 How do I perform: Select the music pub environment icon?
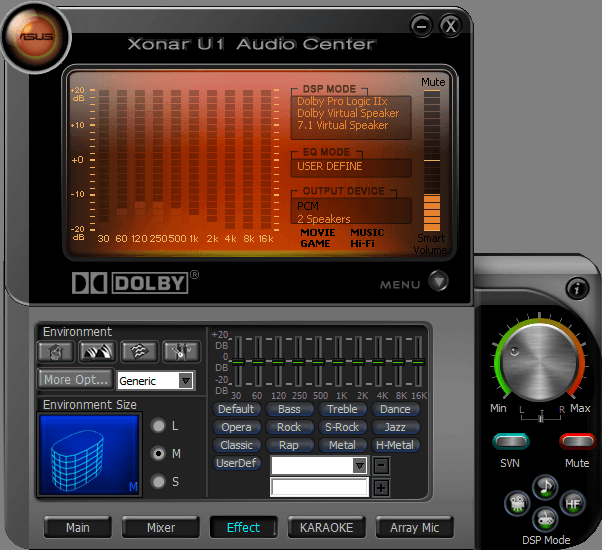(x=181, y=351)
